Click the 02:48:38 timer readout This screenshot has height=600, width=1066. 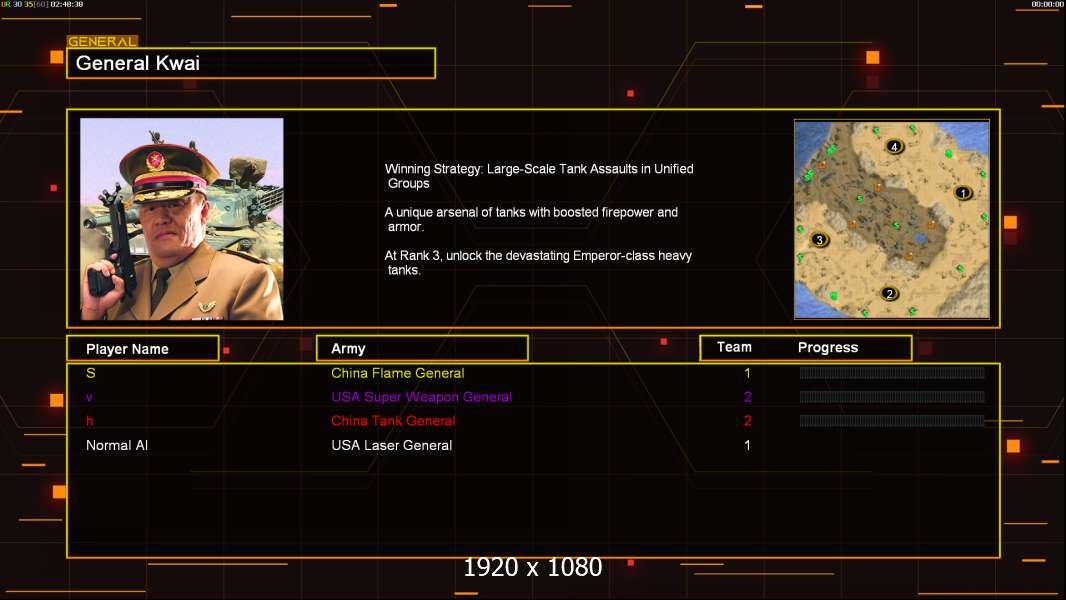pyautogui.click(x=67, y=4)
